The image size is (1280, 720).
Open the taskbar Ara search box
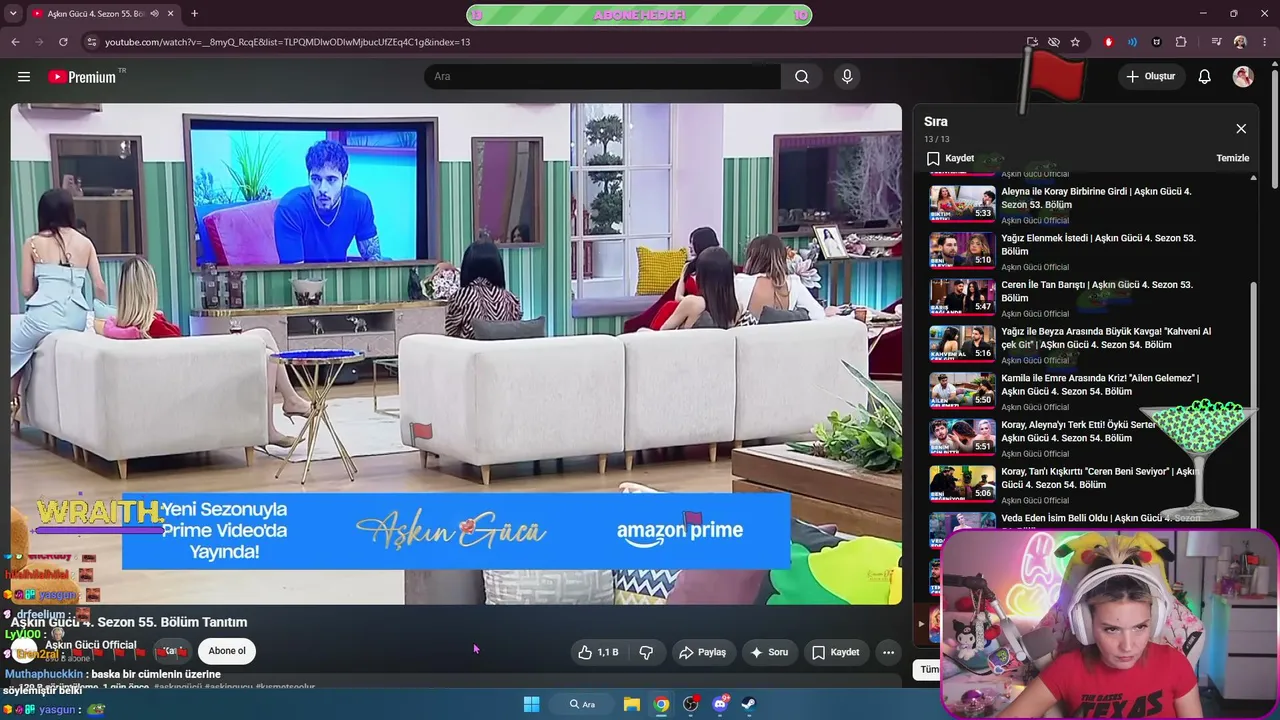click(x=583, y=704)
